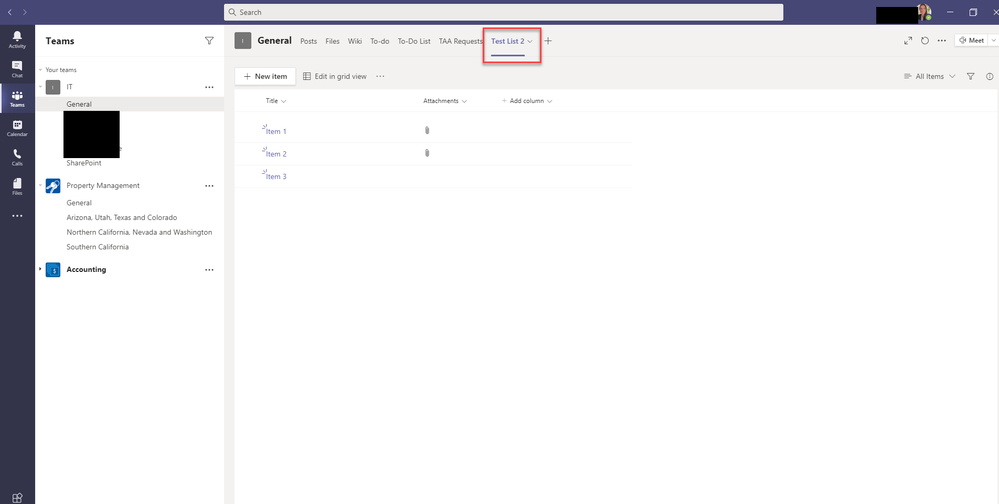The image size is (999, 504).
Task: Collapse the Property Management team
Action: pyautogui.click(x=40, y=185)
